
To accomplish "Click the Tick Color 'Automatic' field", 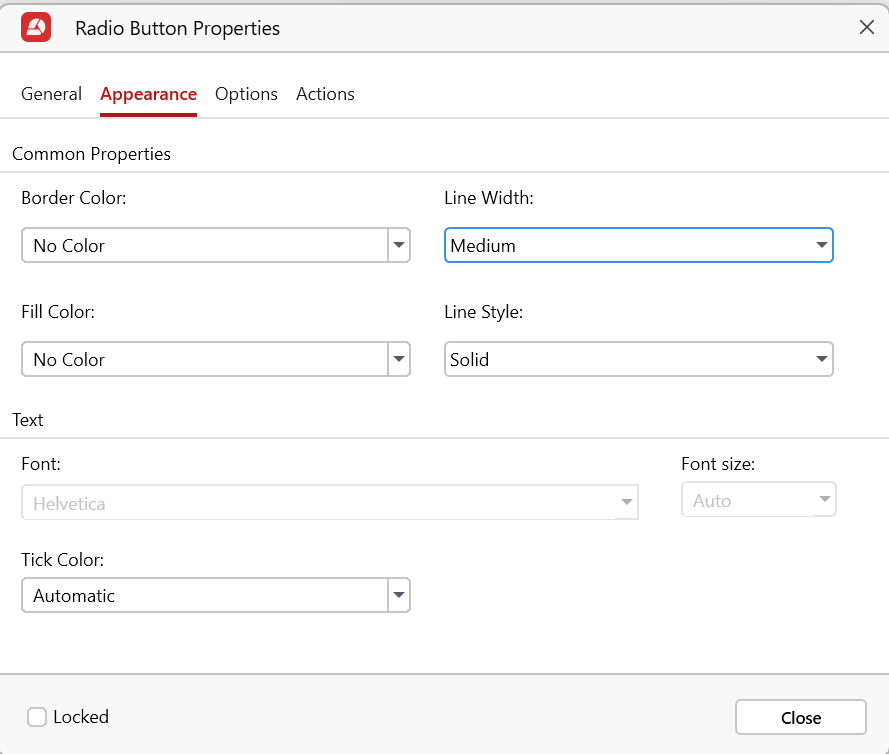I will [204, 595].
